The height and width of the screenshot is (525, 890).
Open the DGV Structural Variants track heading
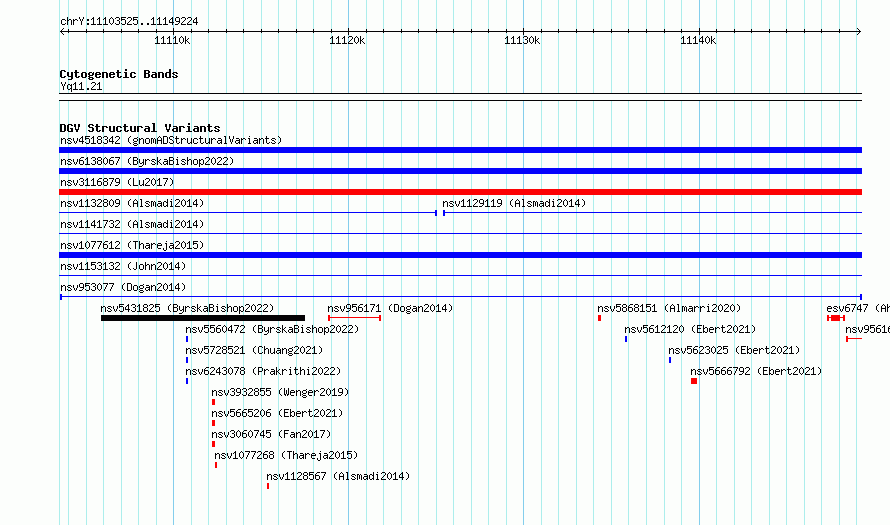pyautogui.click(x=140, y=128)
